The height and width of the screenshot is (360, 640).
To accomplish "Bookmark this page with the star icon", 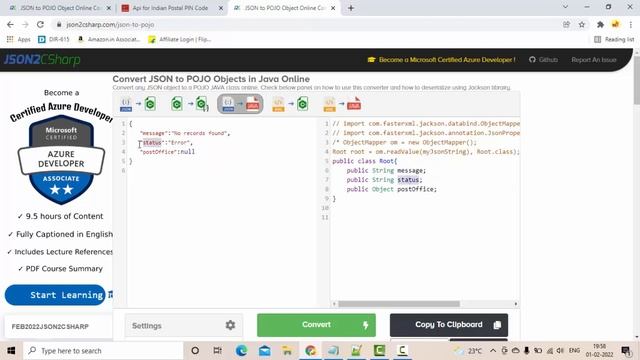I will point(582,24).
